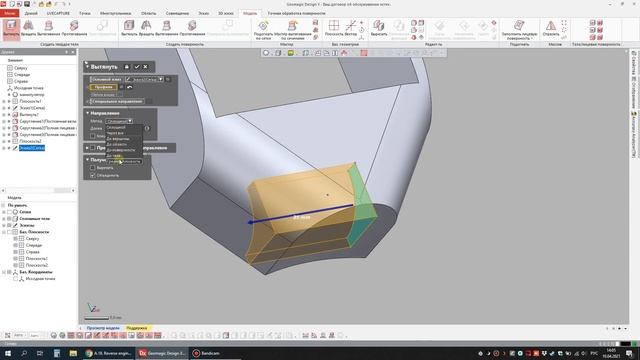The width and height of the screenshot is (640, 360).
Task: Click the Windows Start button
Action: 7,353
